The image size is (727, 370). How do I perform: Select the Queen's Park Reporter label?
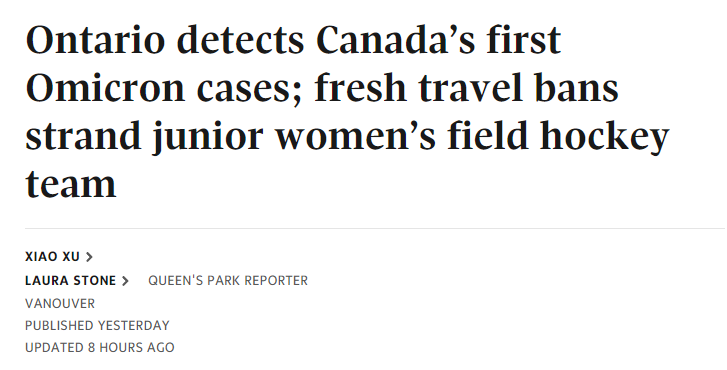228,281
